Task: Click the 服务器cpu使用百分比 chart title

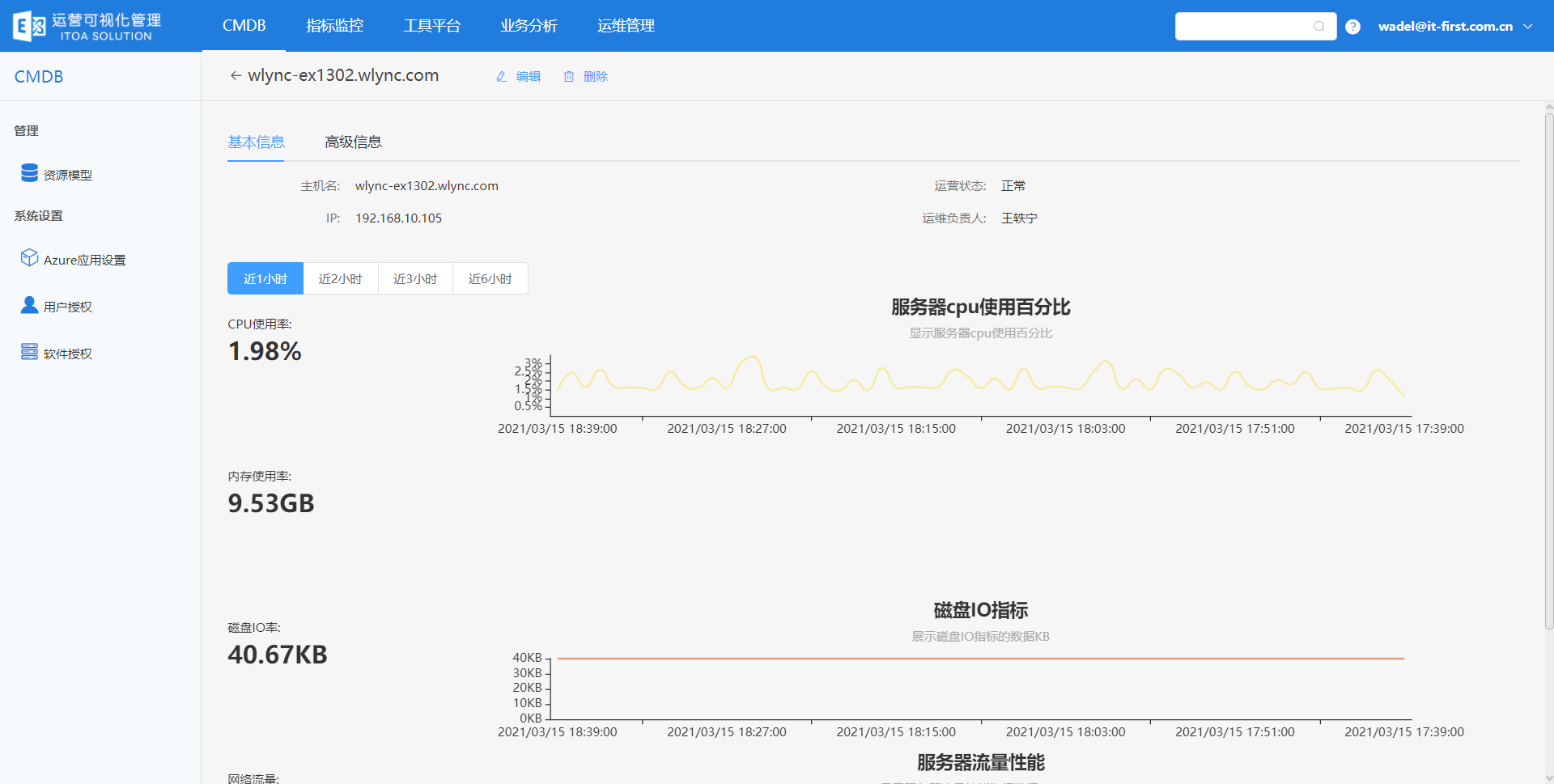Action: [981, 307]
